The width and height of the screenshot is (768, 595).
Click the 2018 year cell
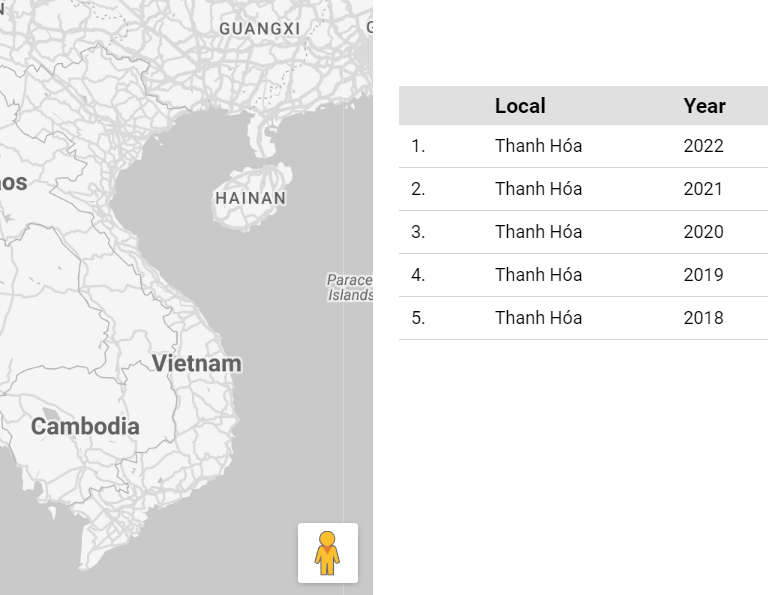(703, 318)
